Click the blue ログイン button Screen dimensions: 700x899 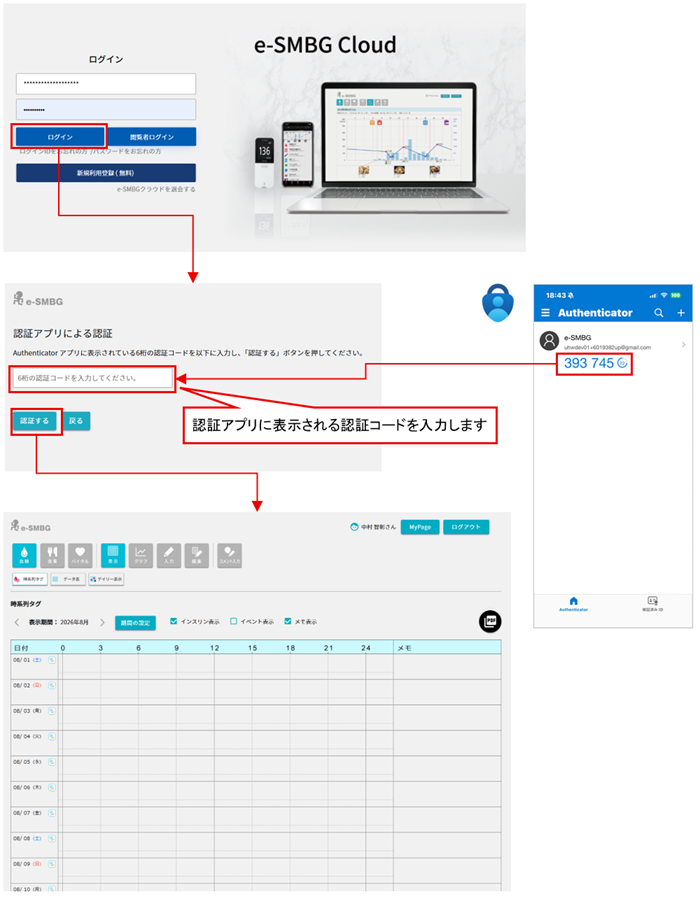point(60,136)
